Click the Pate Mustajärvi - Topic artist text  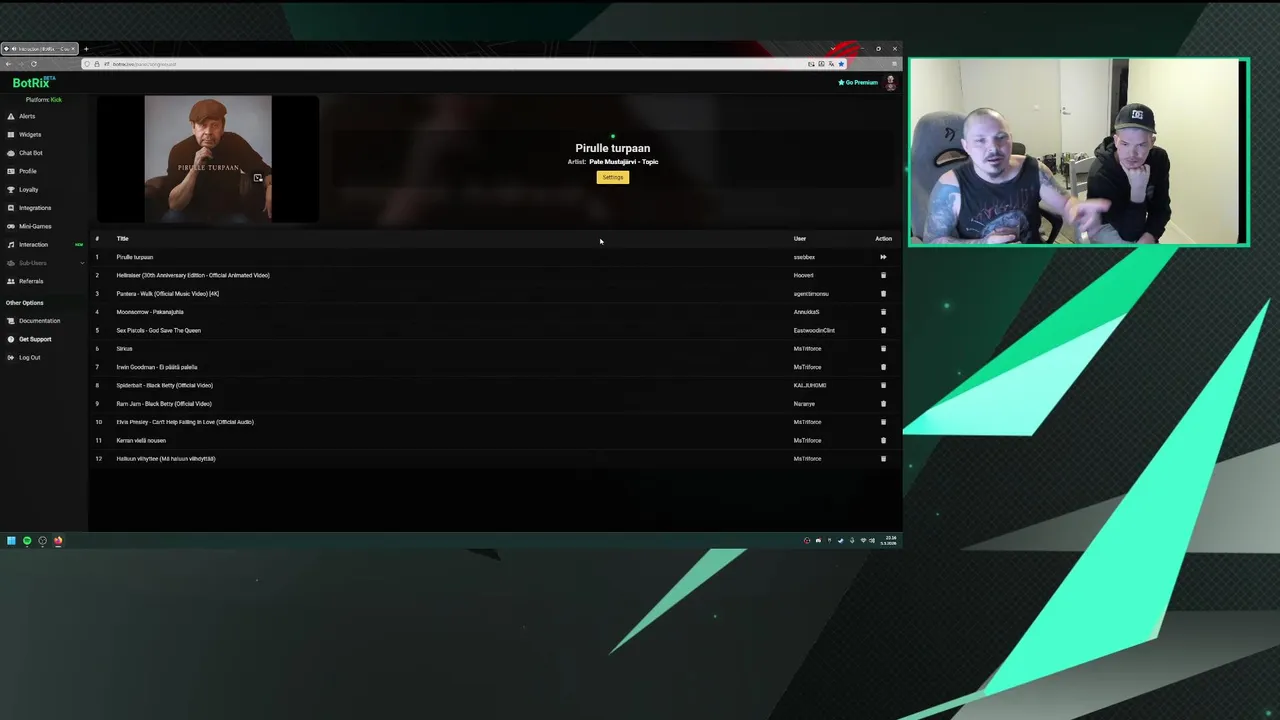click(x=623, y=162)
